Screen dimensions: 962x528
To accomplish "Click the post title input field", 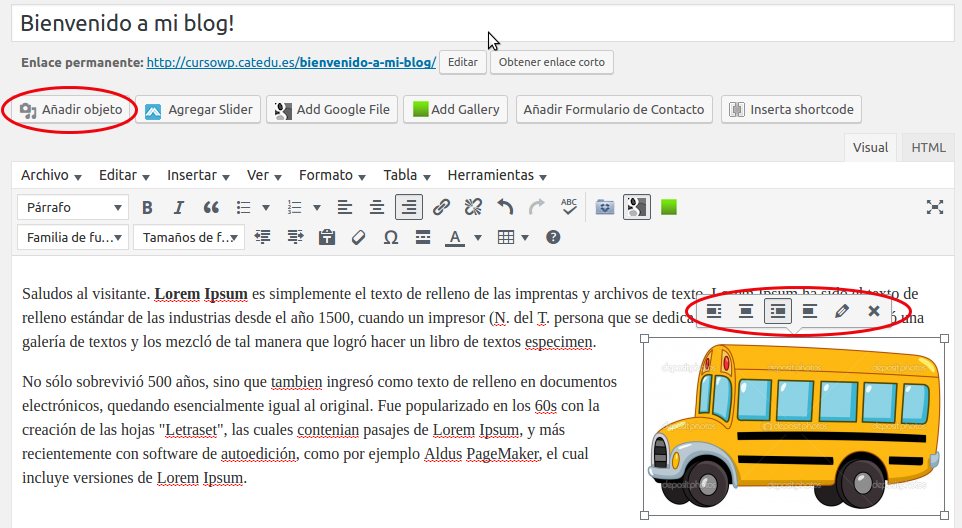I will tap(482, 24).
